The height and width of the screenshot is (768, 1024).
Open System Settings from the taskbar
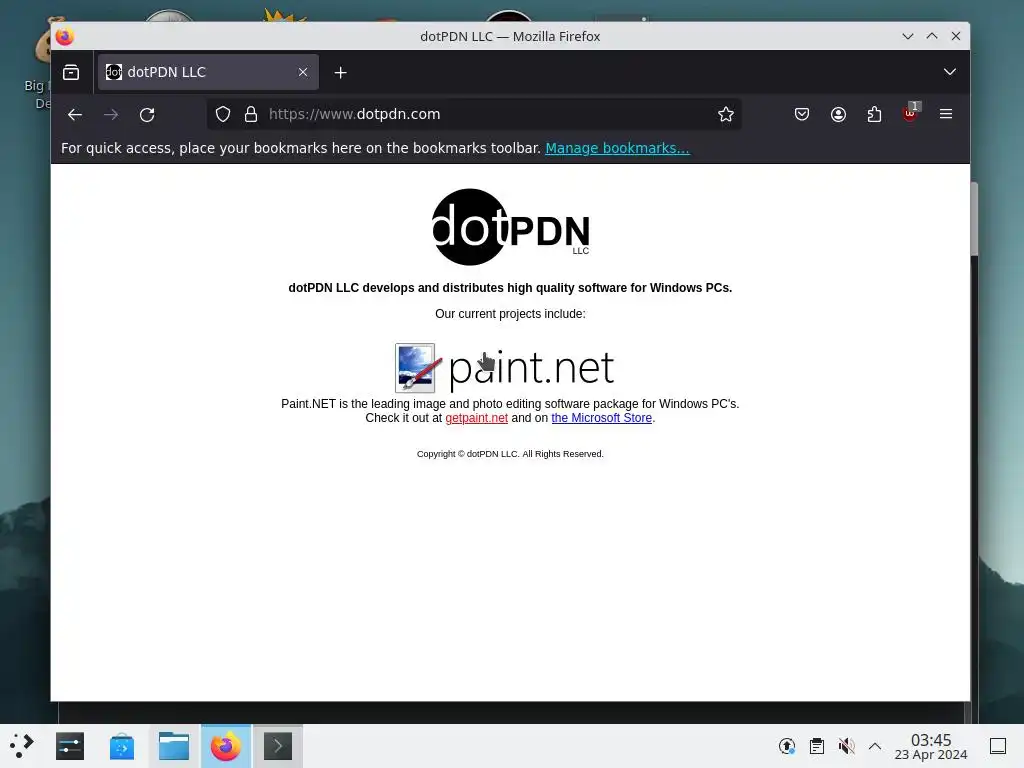[70, 746]
